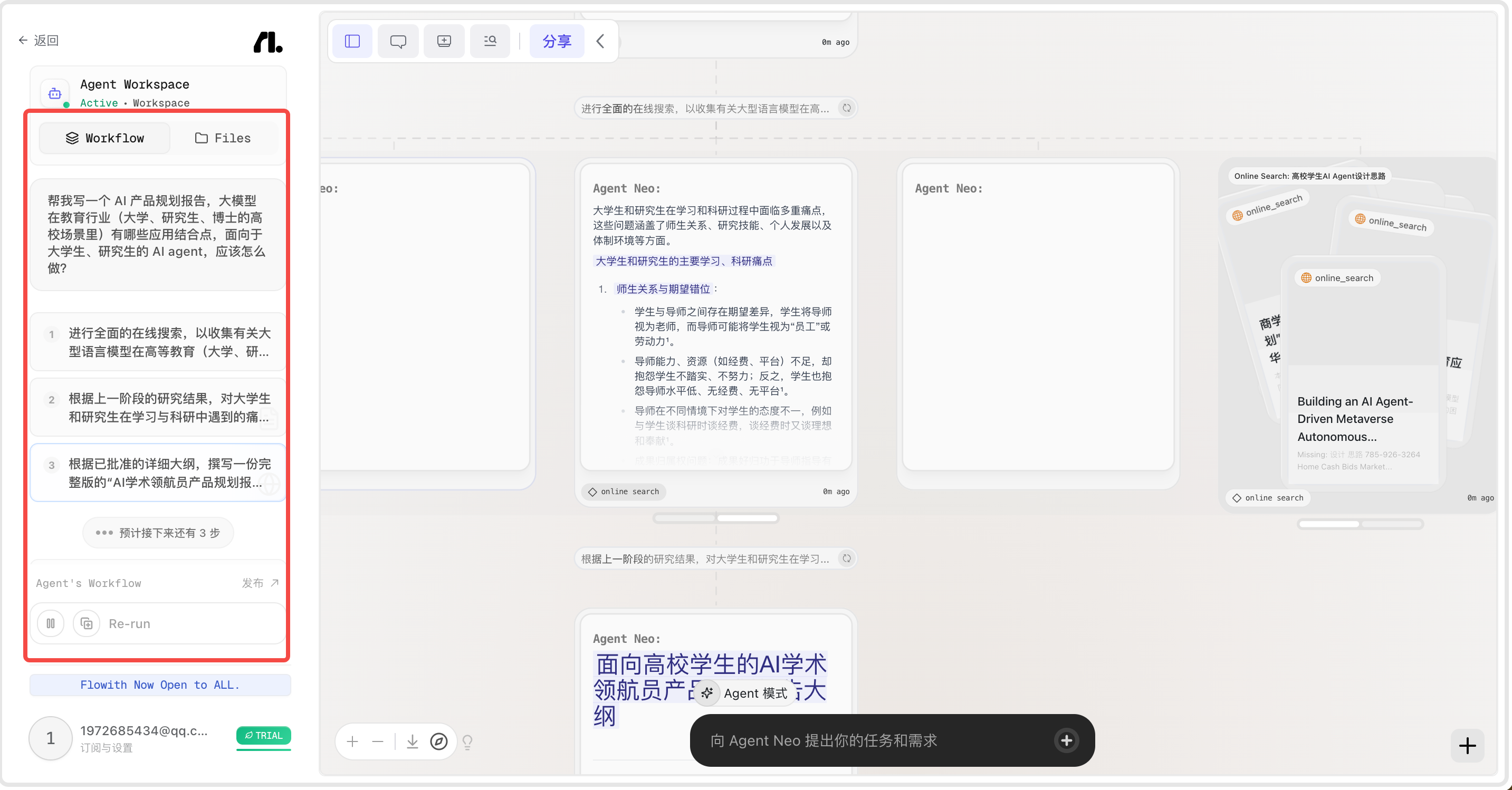Expand the 预计接下来还有 3 步 steps indicator

pyautogui.click(x=158, y=533)
